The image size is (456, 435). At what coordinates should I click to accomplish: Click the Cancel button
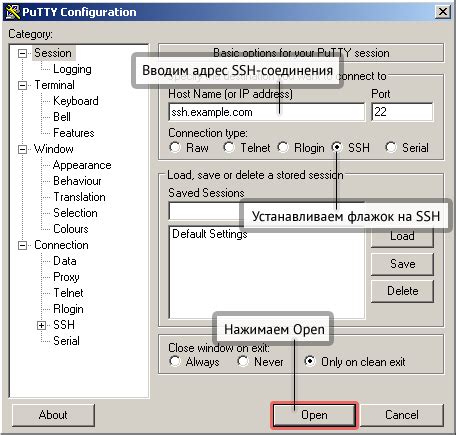[402, 415]
